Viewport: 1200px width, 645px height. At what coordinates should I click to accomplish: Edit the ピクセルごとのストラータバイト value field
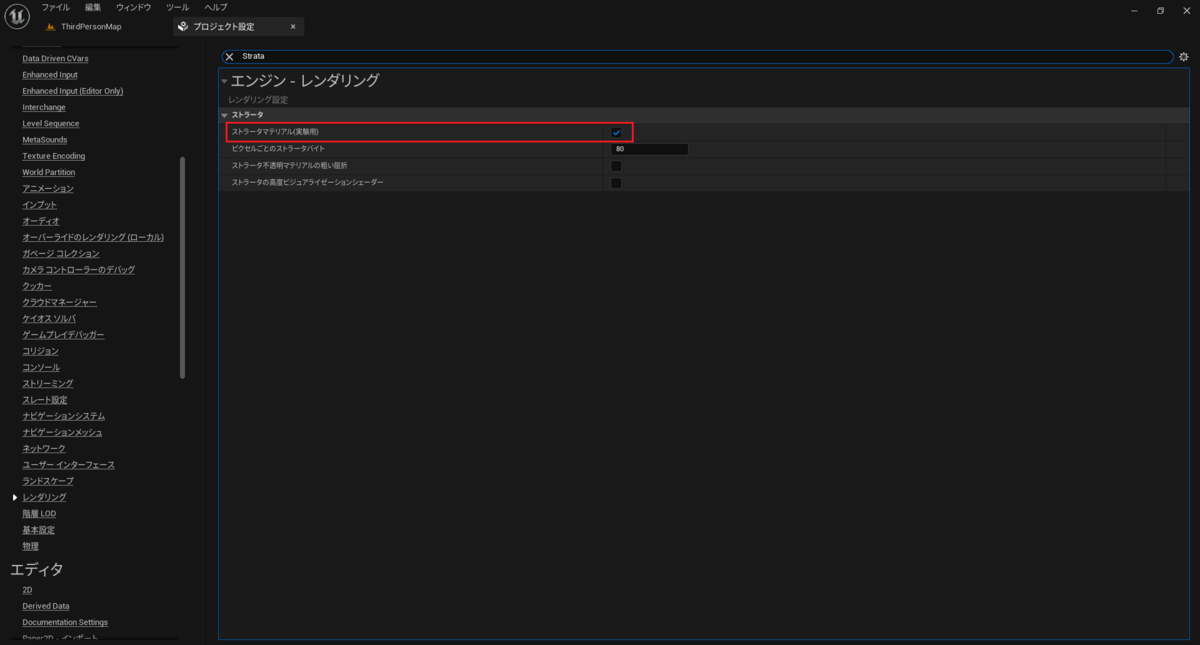[x=650, y=148]
